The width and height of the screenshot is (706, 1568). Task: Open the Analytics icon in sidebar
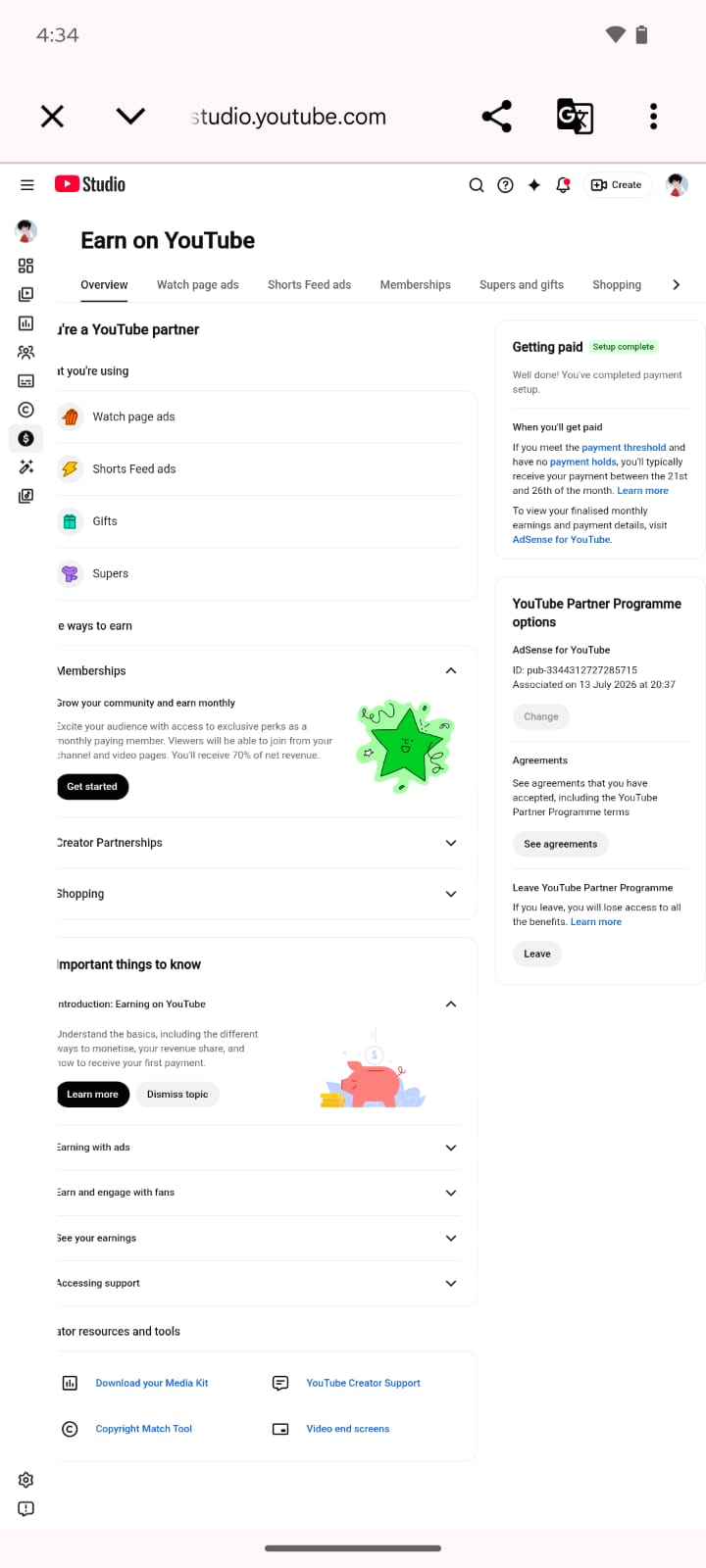tap(26, 323)
